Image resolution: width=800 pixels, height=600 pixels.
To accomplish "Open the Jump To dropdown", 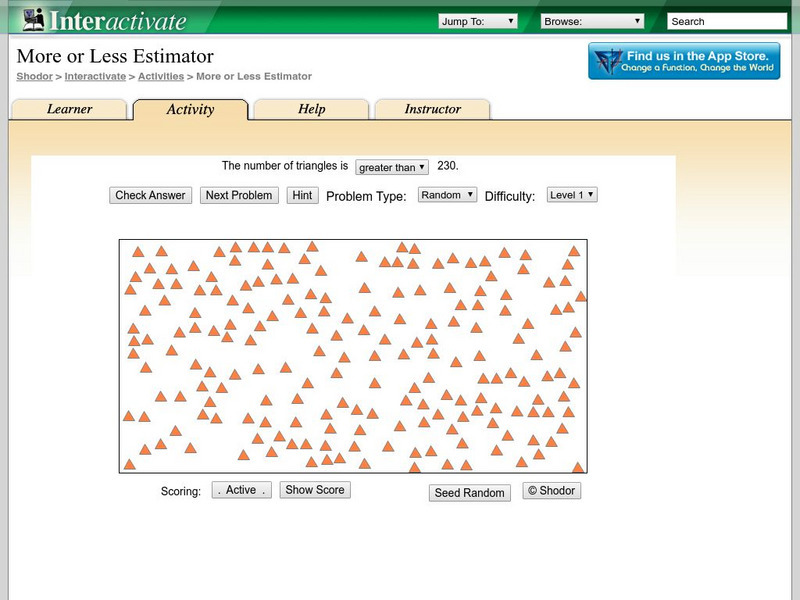I will click(x=477, y=21).
